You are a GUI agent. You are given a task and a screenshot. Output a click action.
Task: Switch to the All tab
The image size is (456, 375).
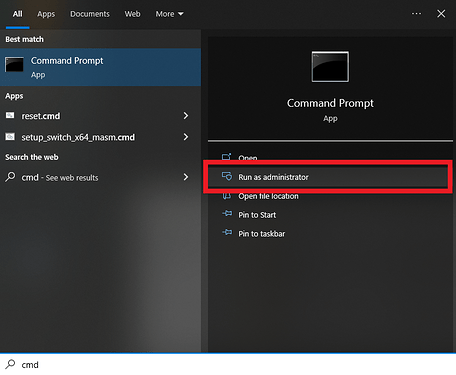17,14
